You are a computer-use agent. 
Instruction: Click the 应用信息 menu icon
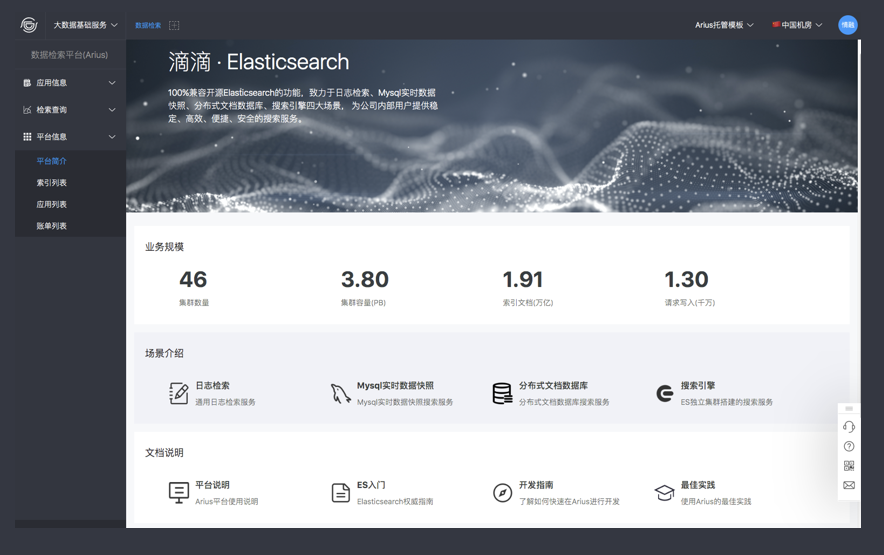26,83
